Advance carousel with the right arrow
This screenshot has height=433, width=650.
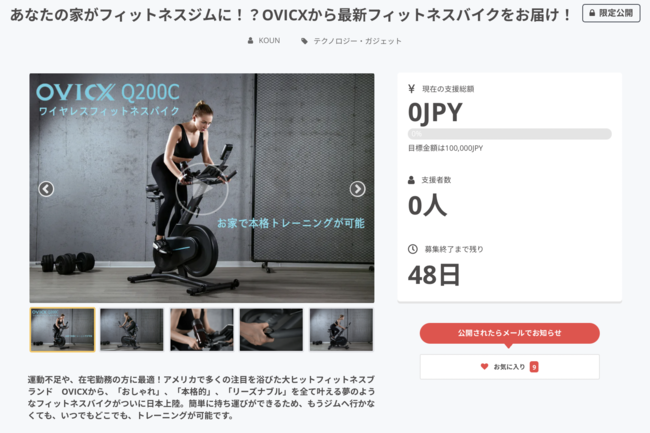pyautogui.click(x=357, y=189)
